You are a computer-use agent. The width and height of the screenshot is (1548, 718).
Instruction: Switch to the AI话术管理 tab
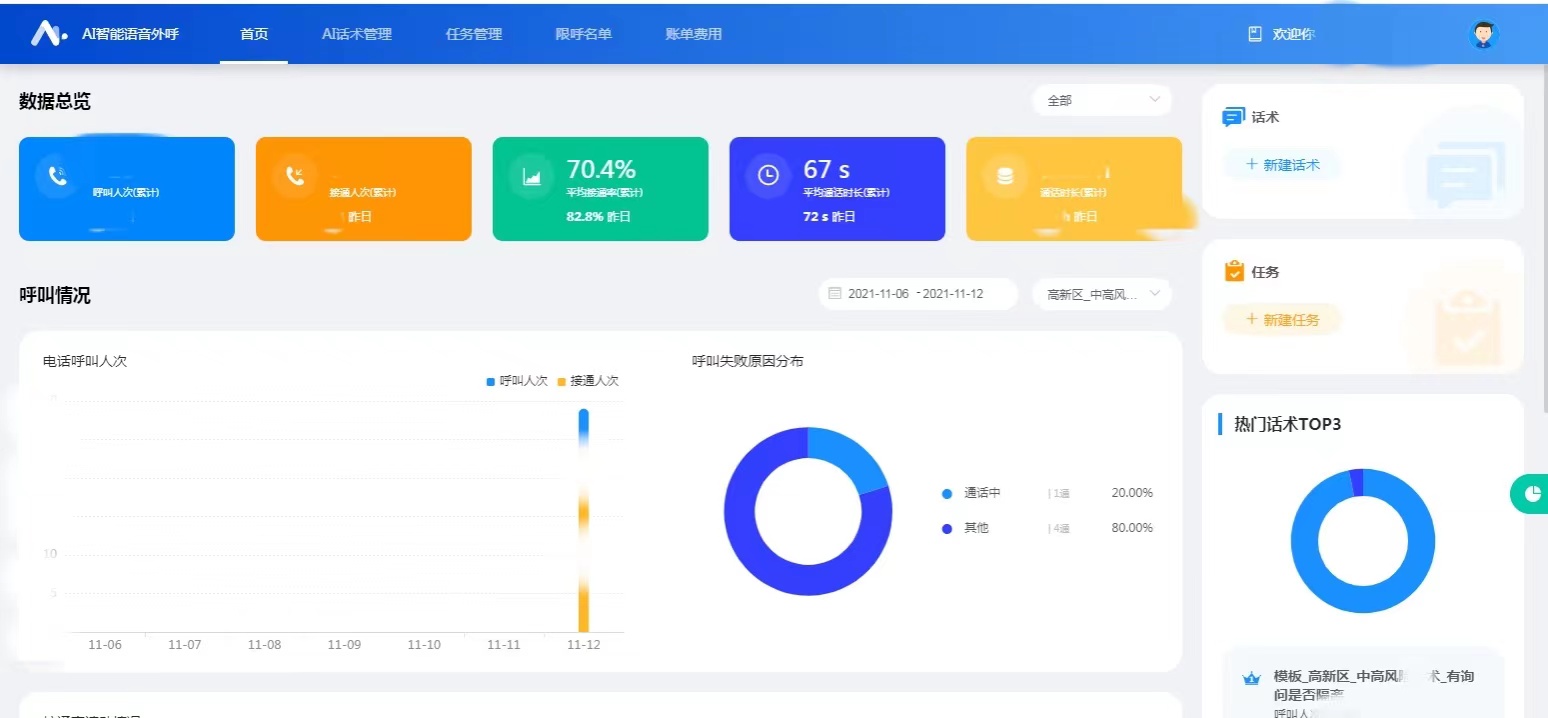(357, 34)
